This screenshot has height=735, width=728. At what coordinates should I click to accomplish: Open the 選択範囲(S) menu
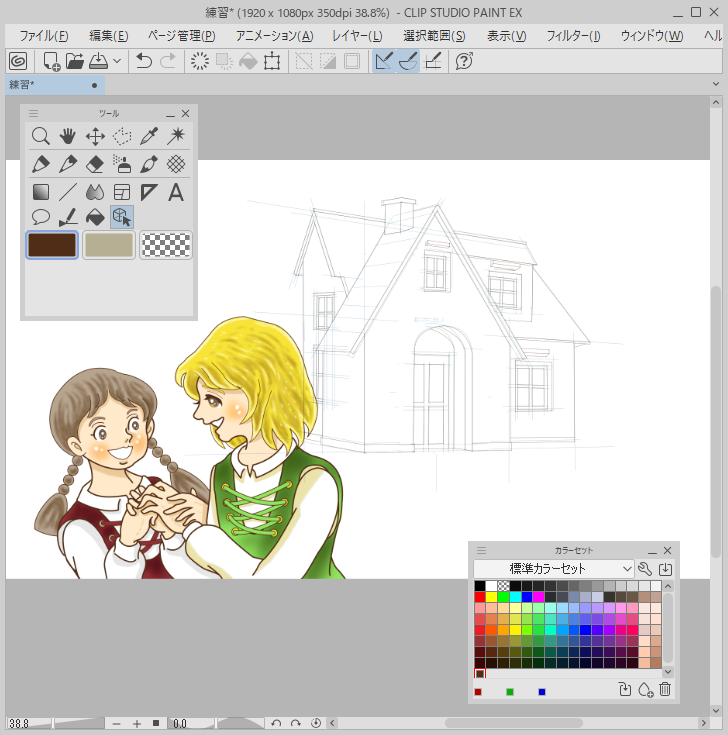434,36
